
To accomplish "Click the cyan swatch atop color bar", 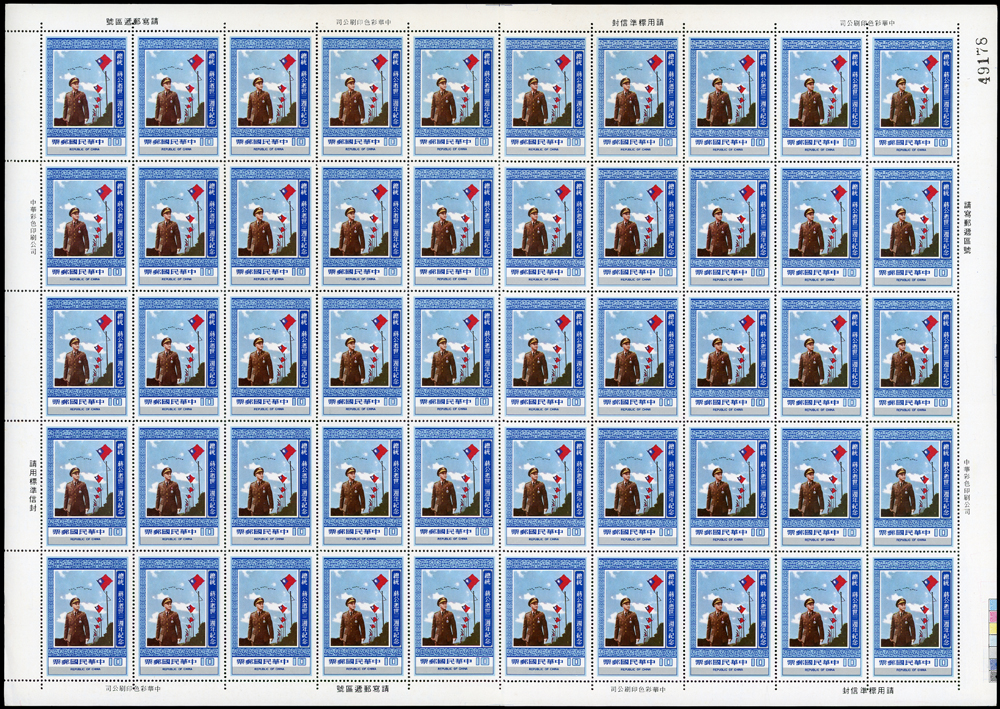I will click(x=992, y=605).
